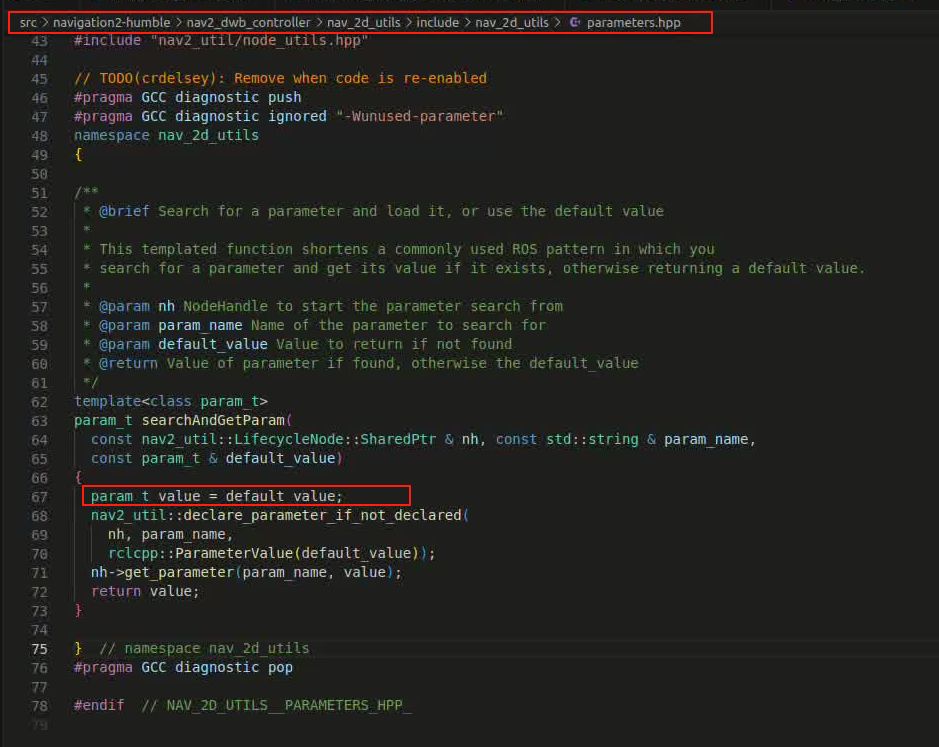This screenshot has width=939, height=747.
Task: Open the navigation2-humble breadcrumb segment
Action: tap(111, 23)
